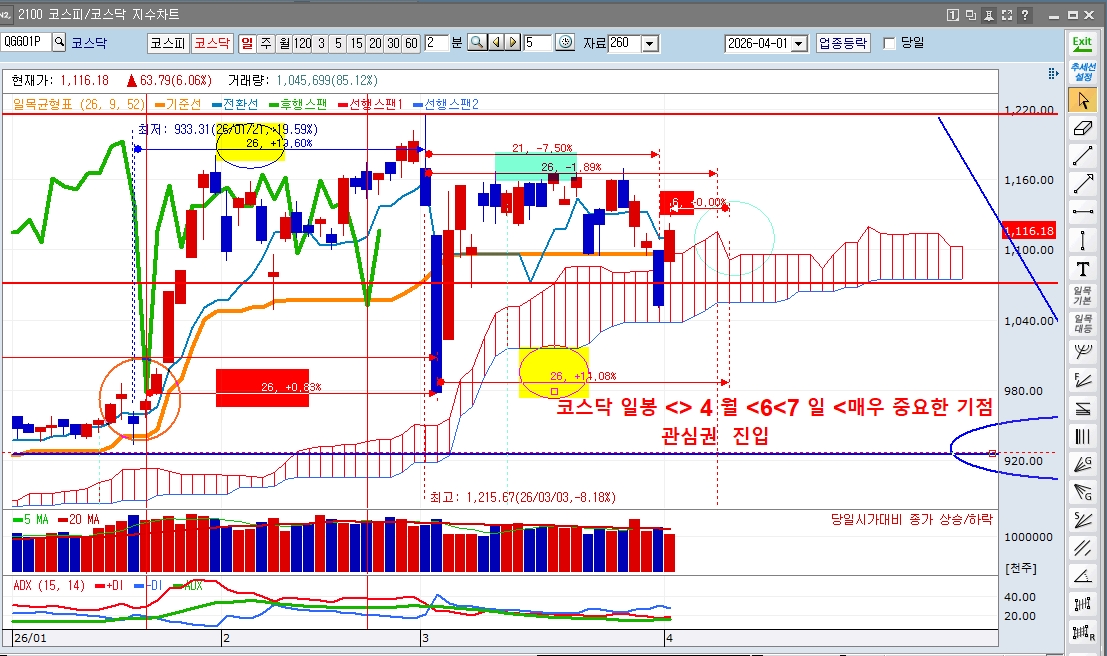Viewport: 1107px width, 656px height.
Task: Open Help via the ? title bar icon
Action: click(x=1026, y=14)
